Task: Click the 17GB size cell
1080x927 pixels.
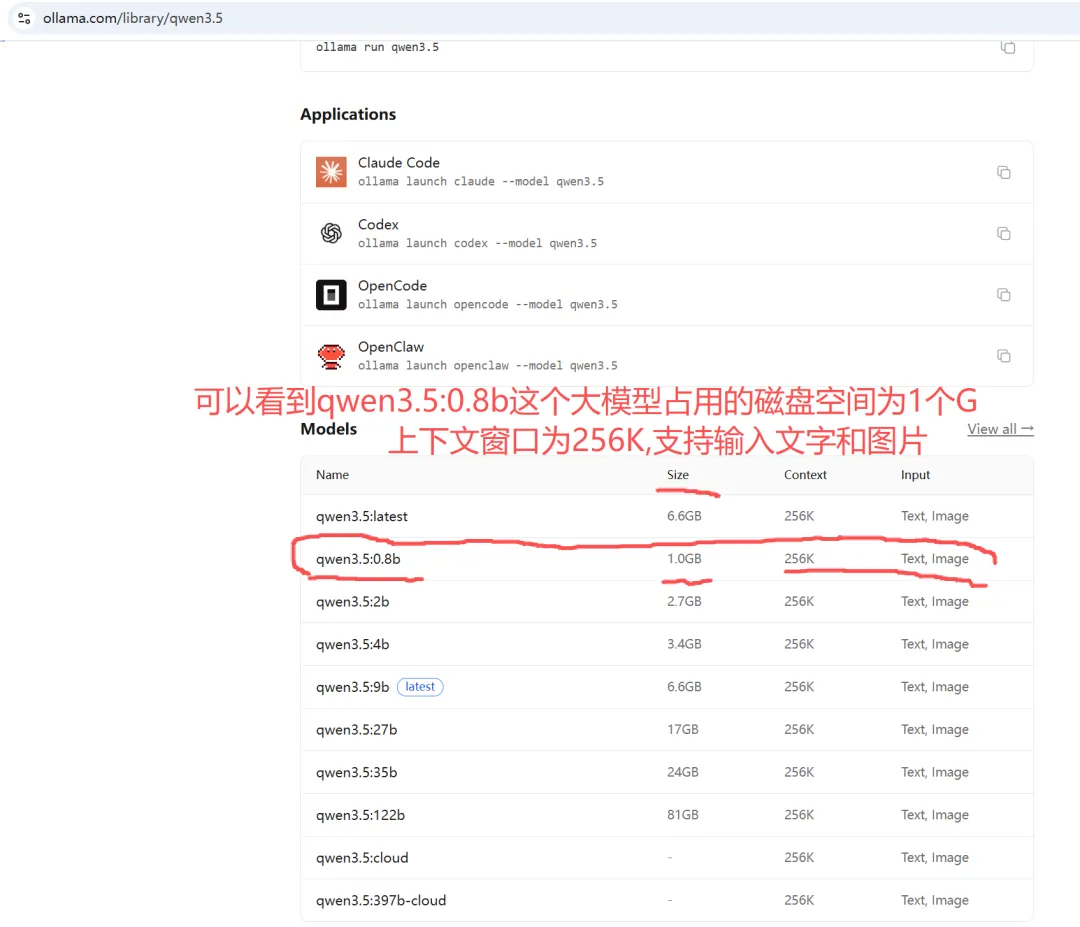Action: coord(683,730)
